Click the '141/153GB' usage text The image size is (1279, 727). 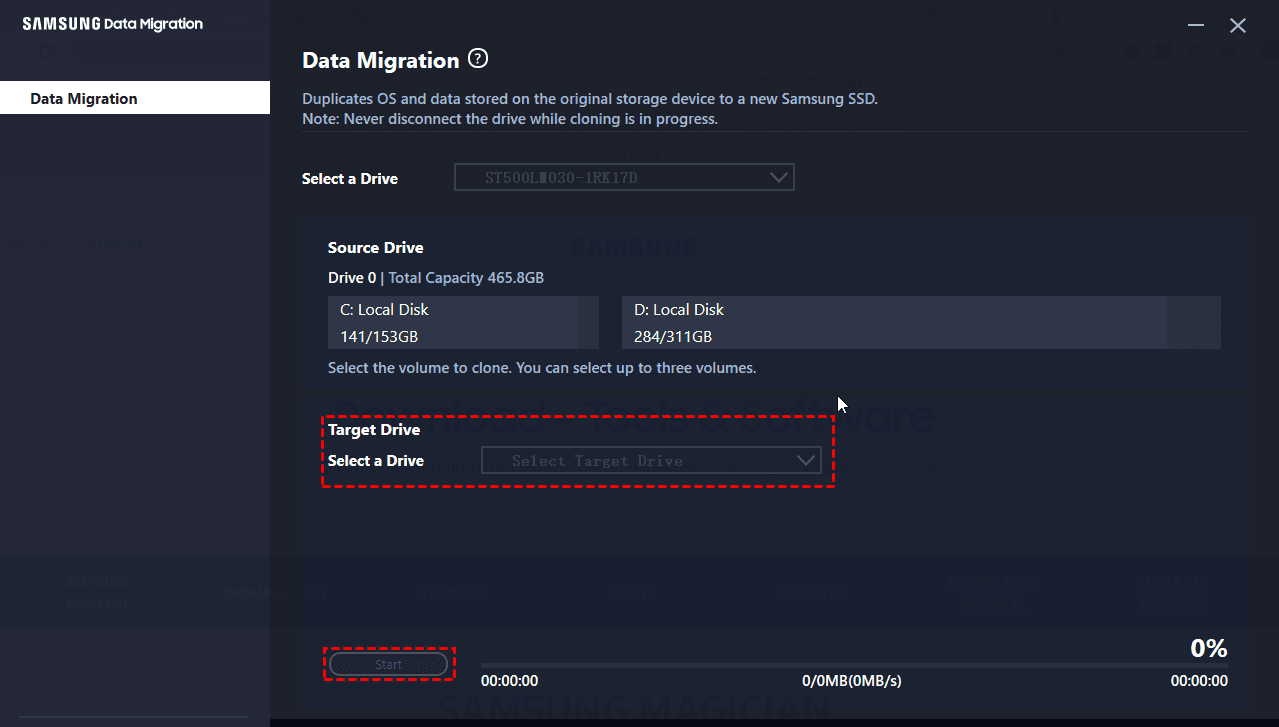point(379,337)
